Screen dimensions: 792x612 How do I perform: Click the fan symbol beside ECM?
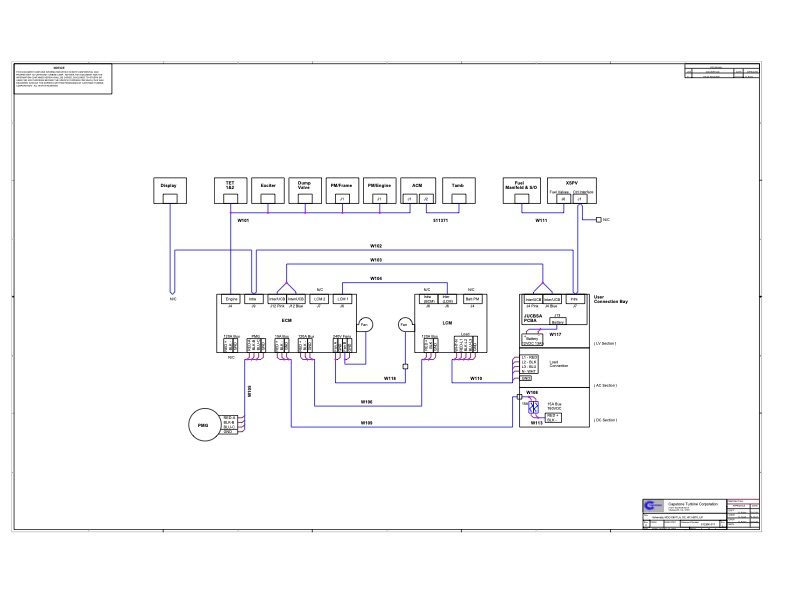pyautogui.click(x=365, y=325)
